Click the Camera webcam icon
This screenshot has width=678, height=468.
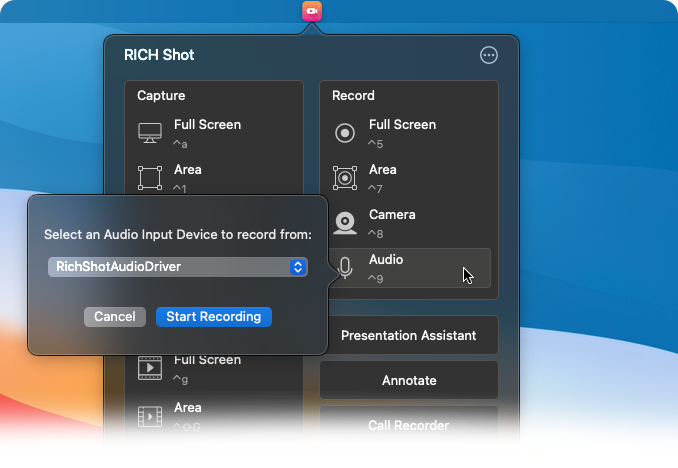[x=345, y=223]
